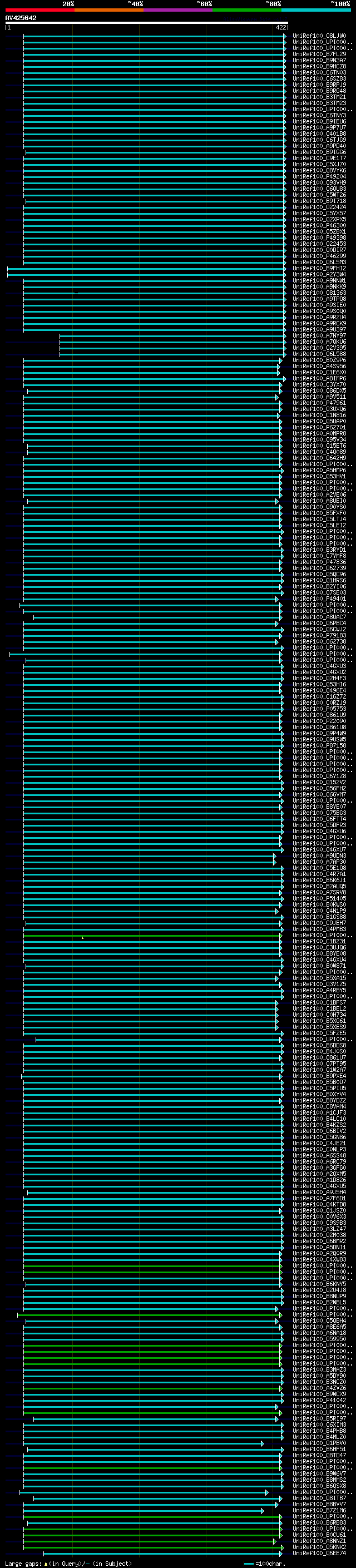Click the query name AV425642

21,18
